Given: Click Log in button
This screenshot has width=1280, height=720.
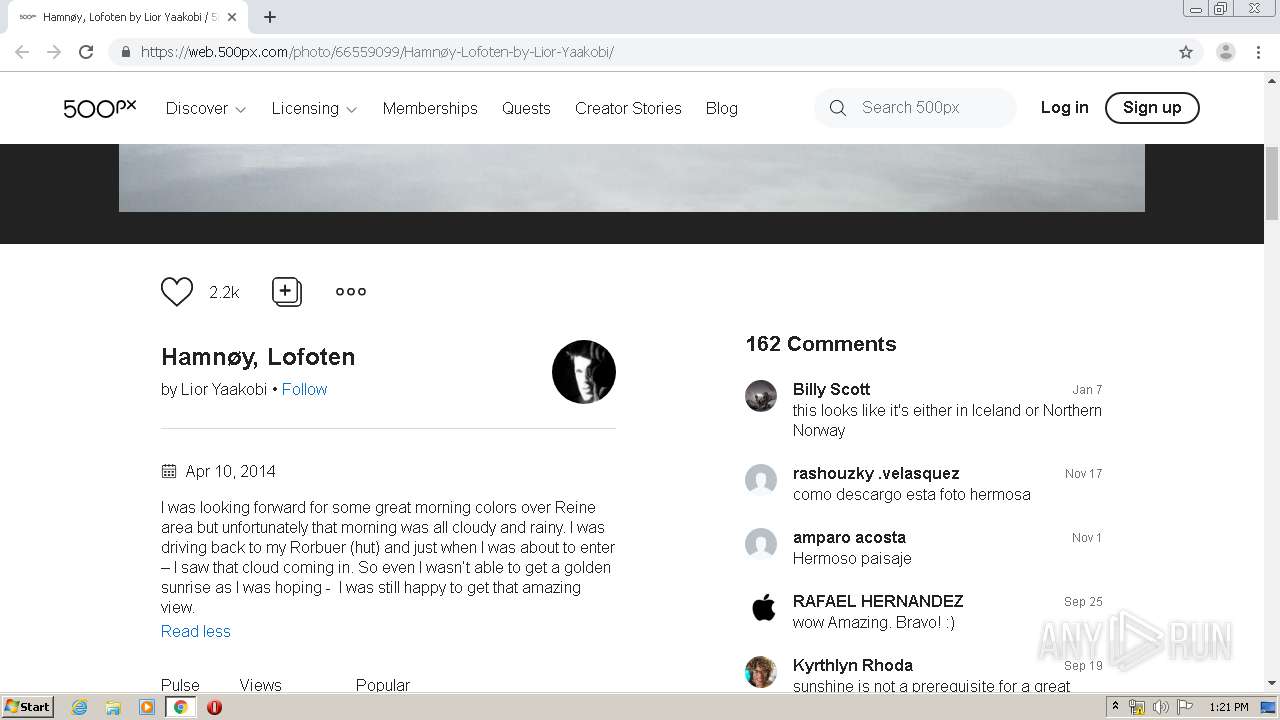Looking at the screenshot, I should 1064,107.
